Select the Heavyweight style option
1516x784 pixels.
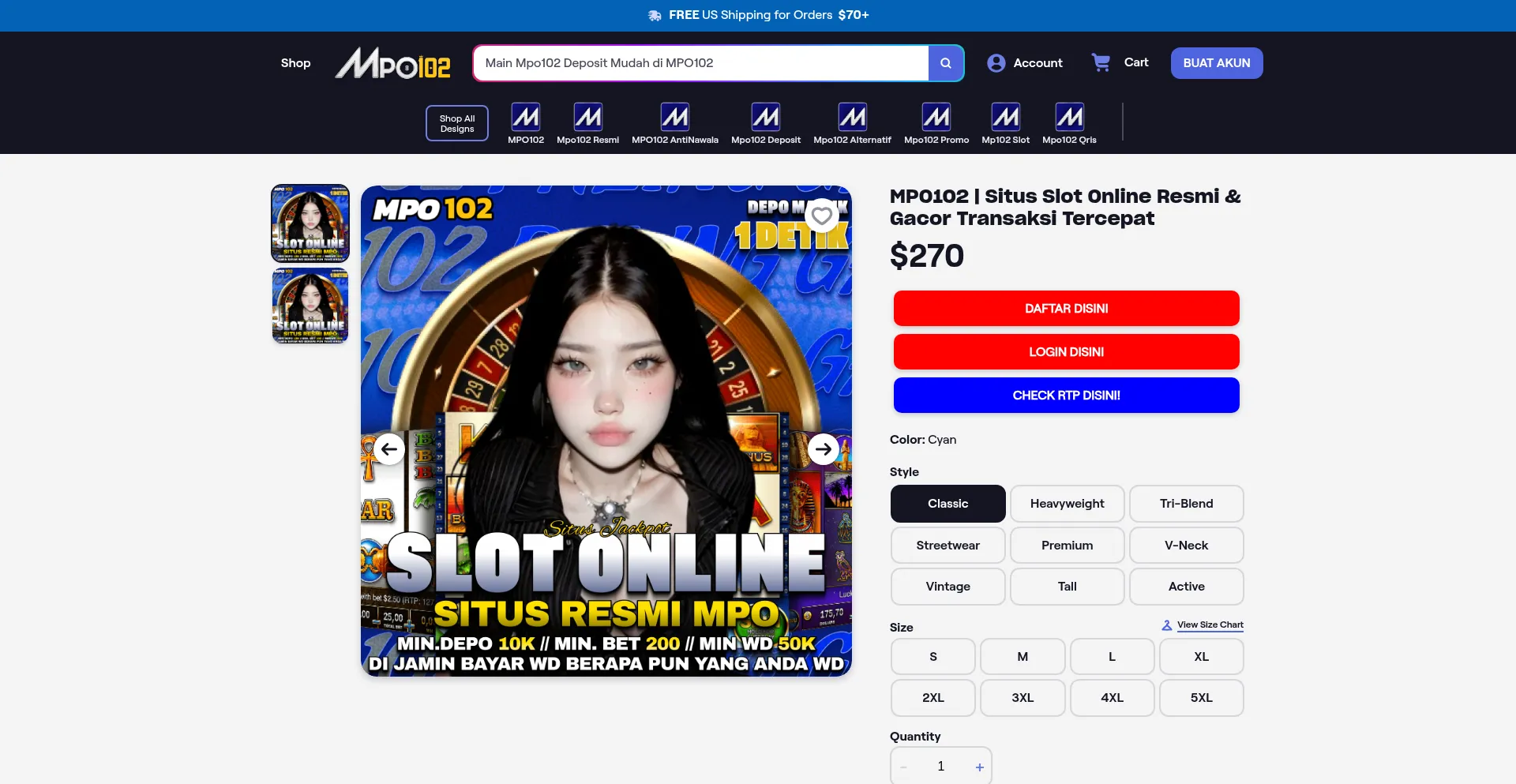point(1067,504)
